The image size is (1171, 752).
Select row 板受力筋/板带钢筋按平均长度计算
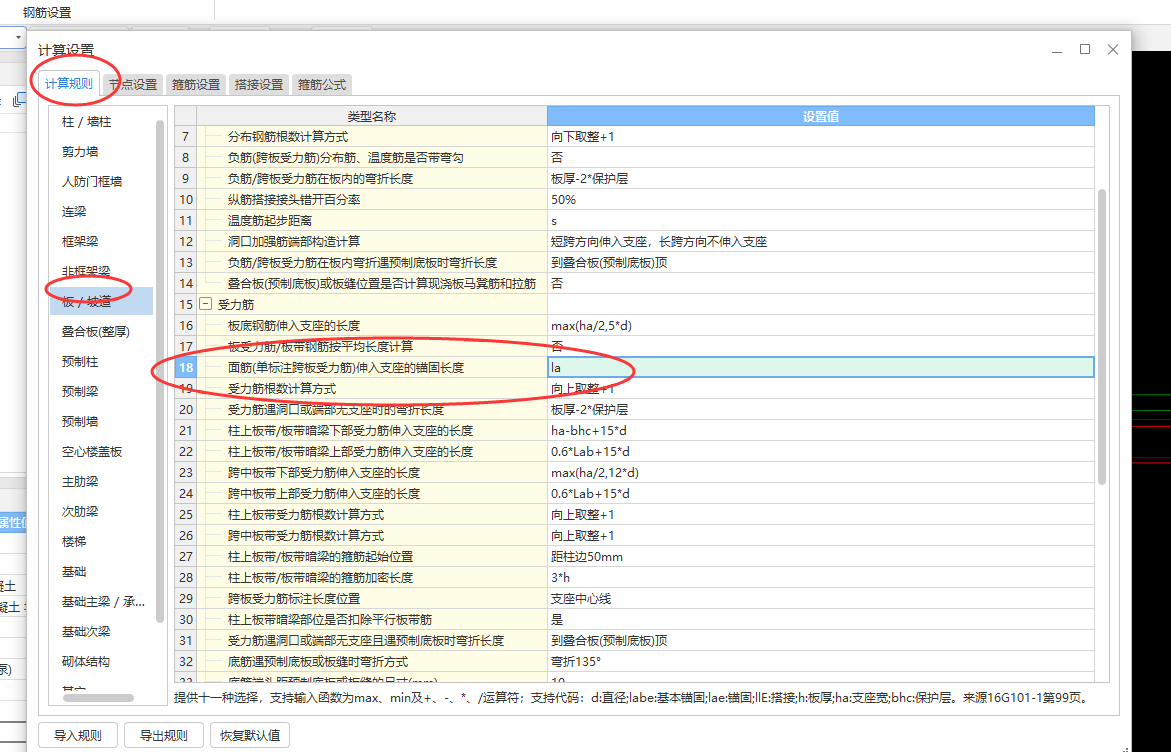click(371, 347)
